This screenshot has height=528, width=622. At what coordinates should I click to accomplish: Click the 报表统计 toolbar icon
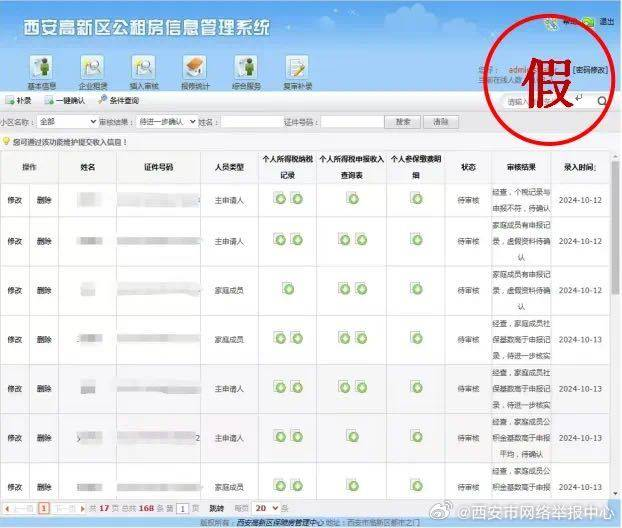coord(195,69)
